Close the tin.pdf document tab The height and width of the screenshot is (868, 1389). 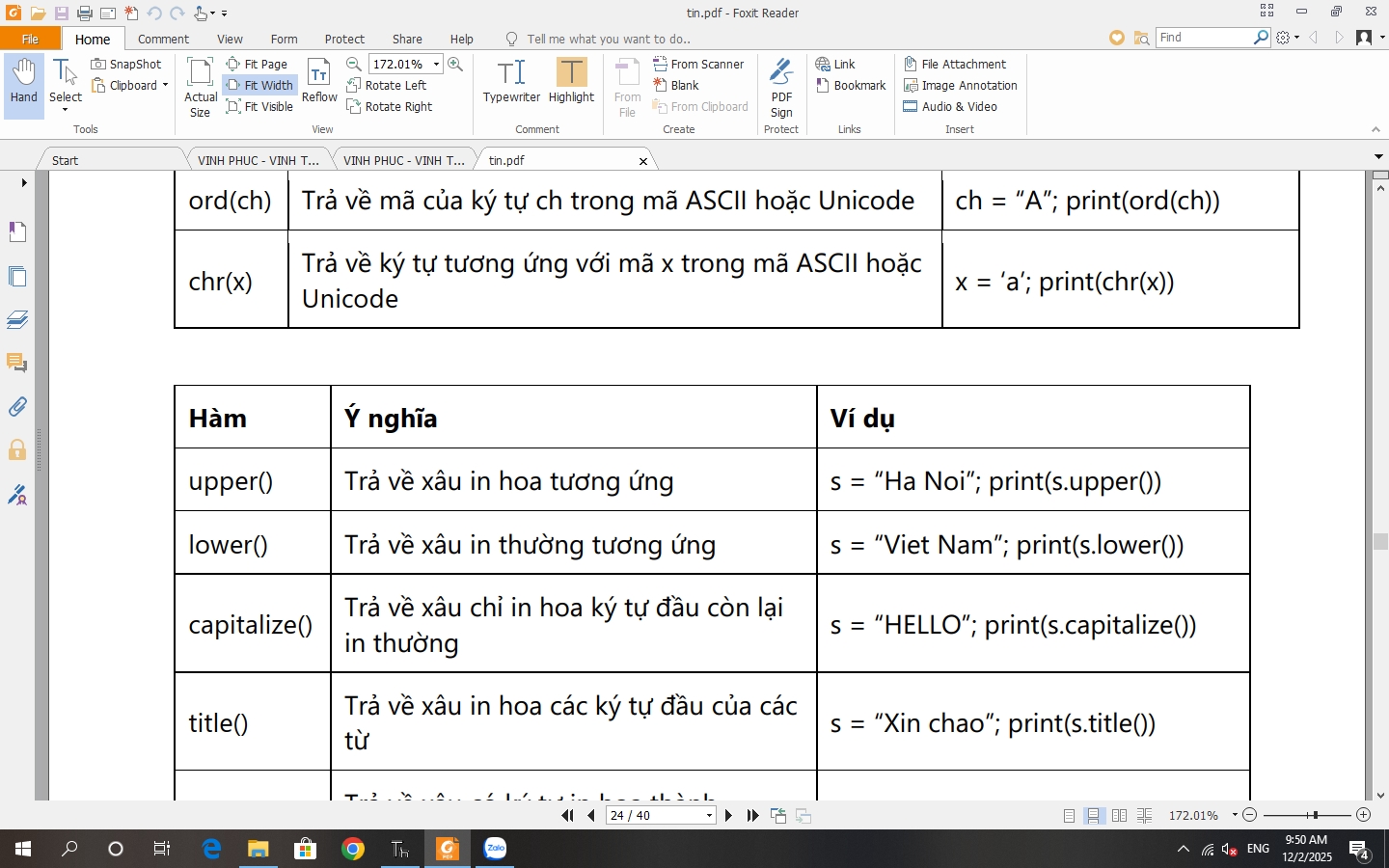(x=643, y=161)
